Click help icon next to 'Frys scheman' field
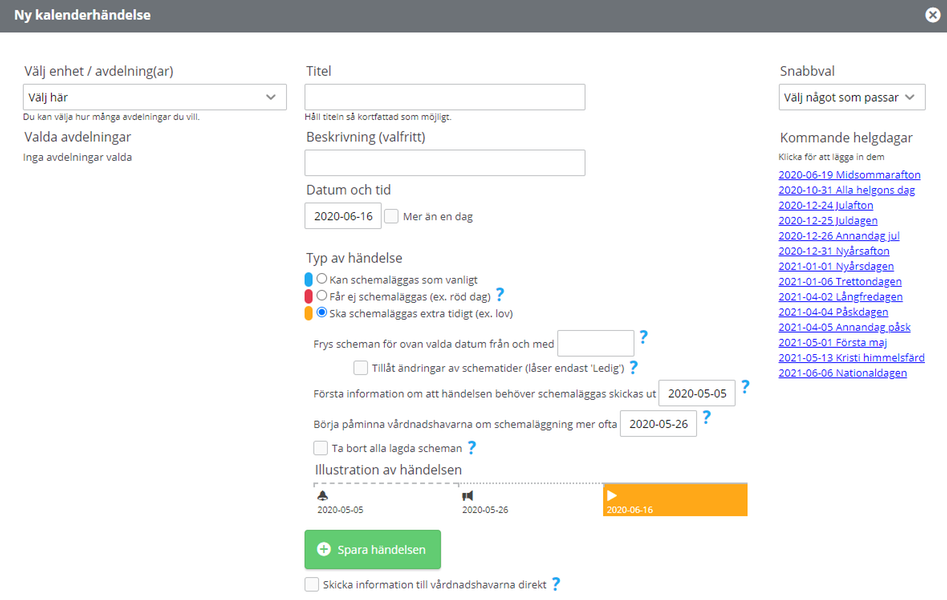The image size is (947, 600). pos(643,337)
